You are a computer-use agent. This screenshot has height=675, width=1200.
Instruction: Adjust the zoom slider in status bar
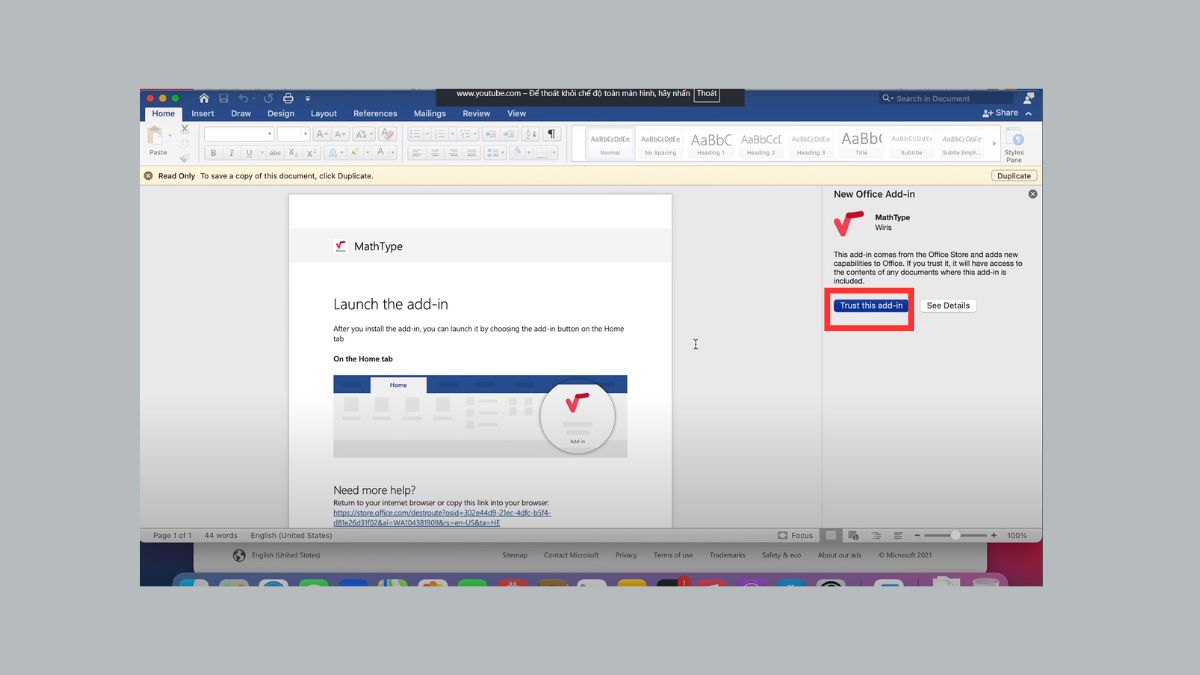click(x=956, y=536)
